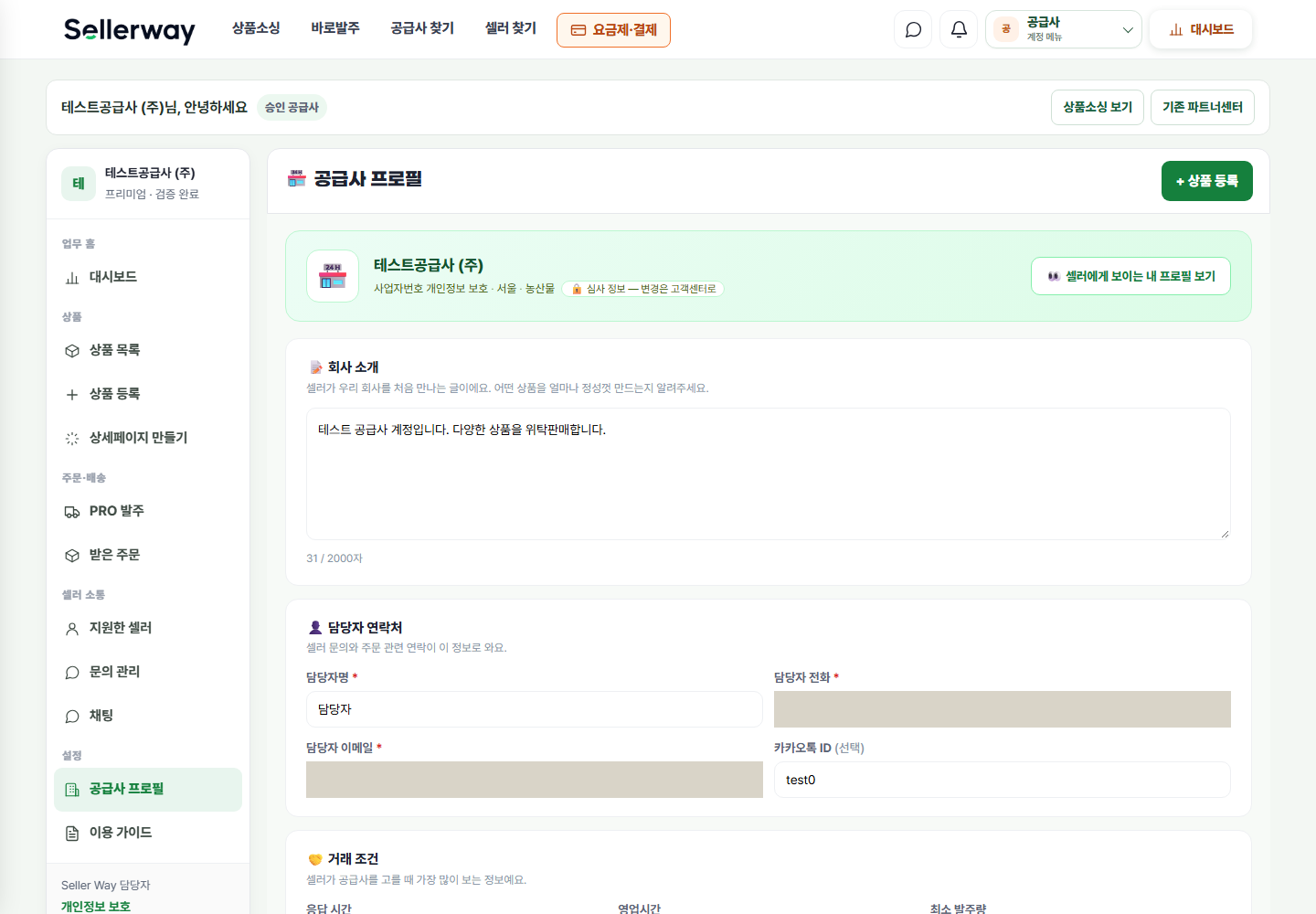Open 채팅 in the sidebar
The width and height of the screenshot is (1316, 914).
click(x=148, y=716)
